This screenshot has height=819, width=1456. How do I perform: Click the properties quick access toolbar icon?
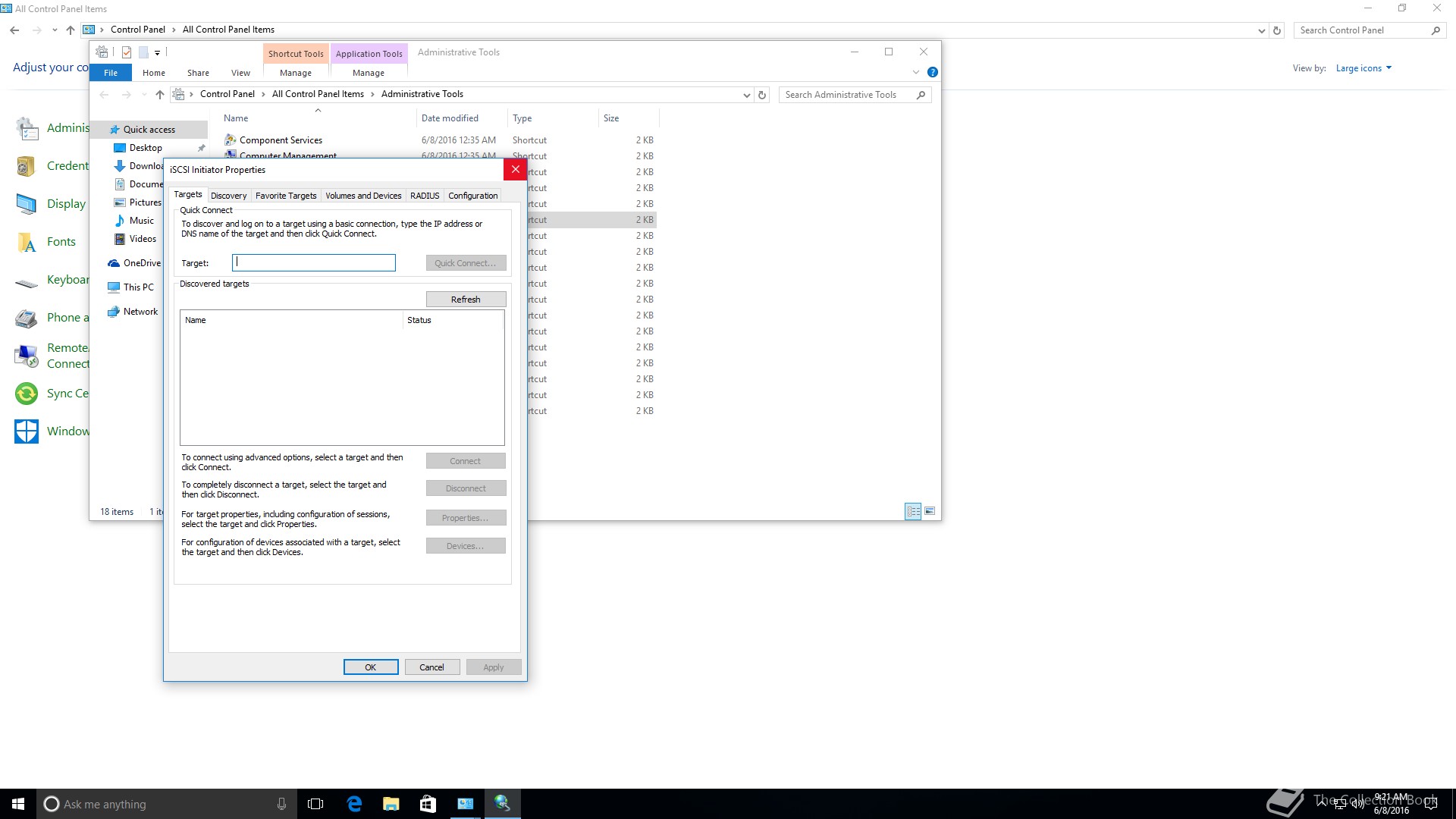[127, 52]
